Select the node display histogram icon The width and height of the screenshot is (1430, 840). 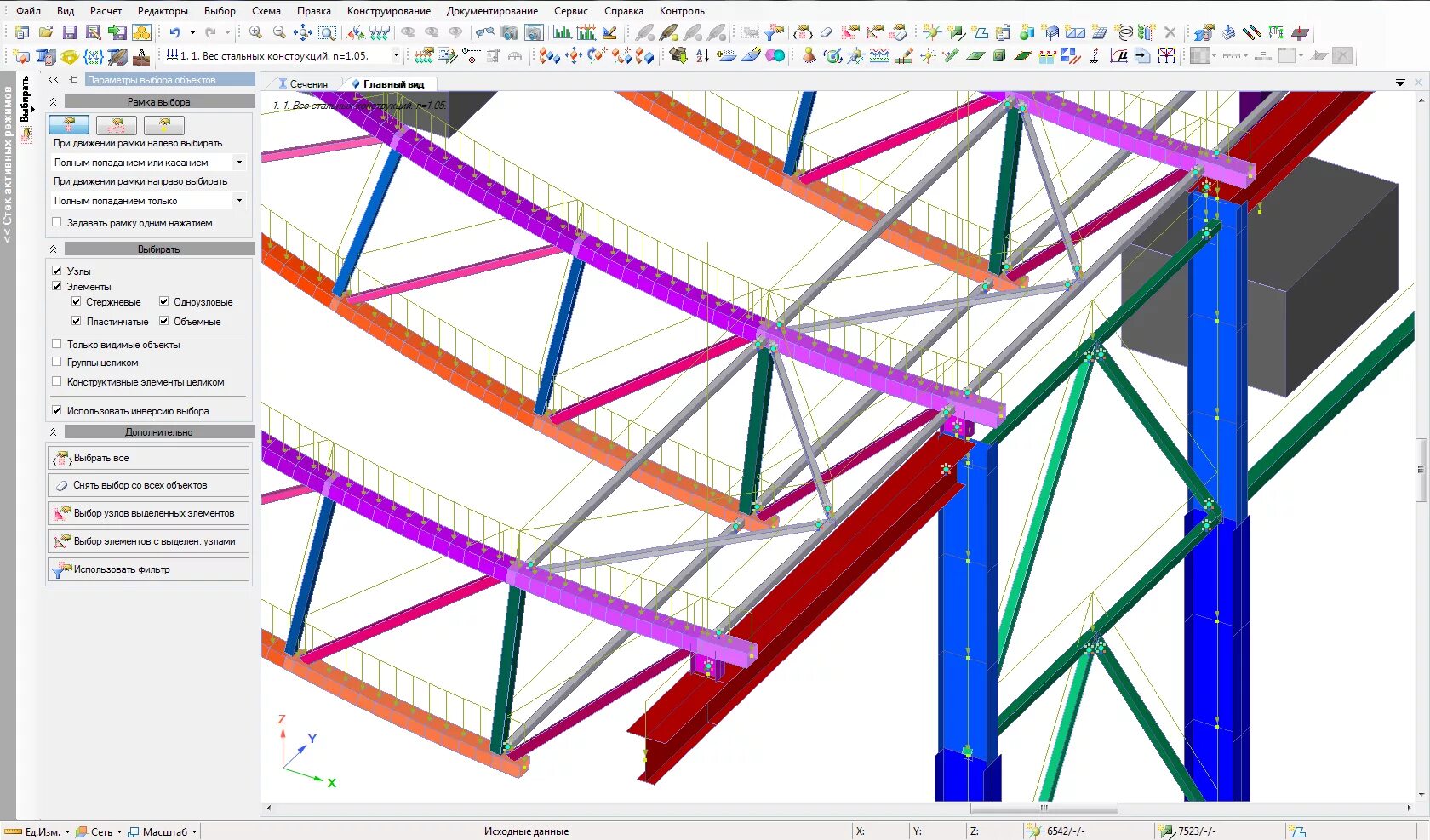[x=562, y=32]
